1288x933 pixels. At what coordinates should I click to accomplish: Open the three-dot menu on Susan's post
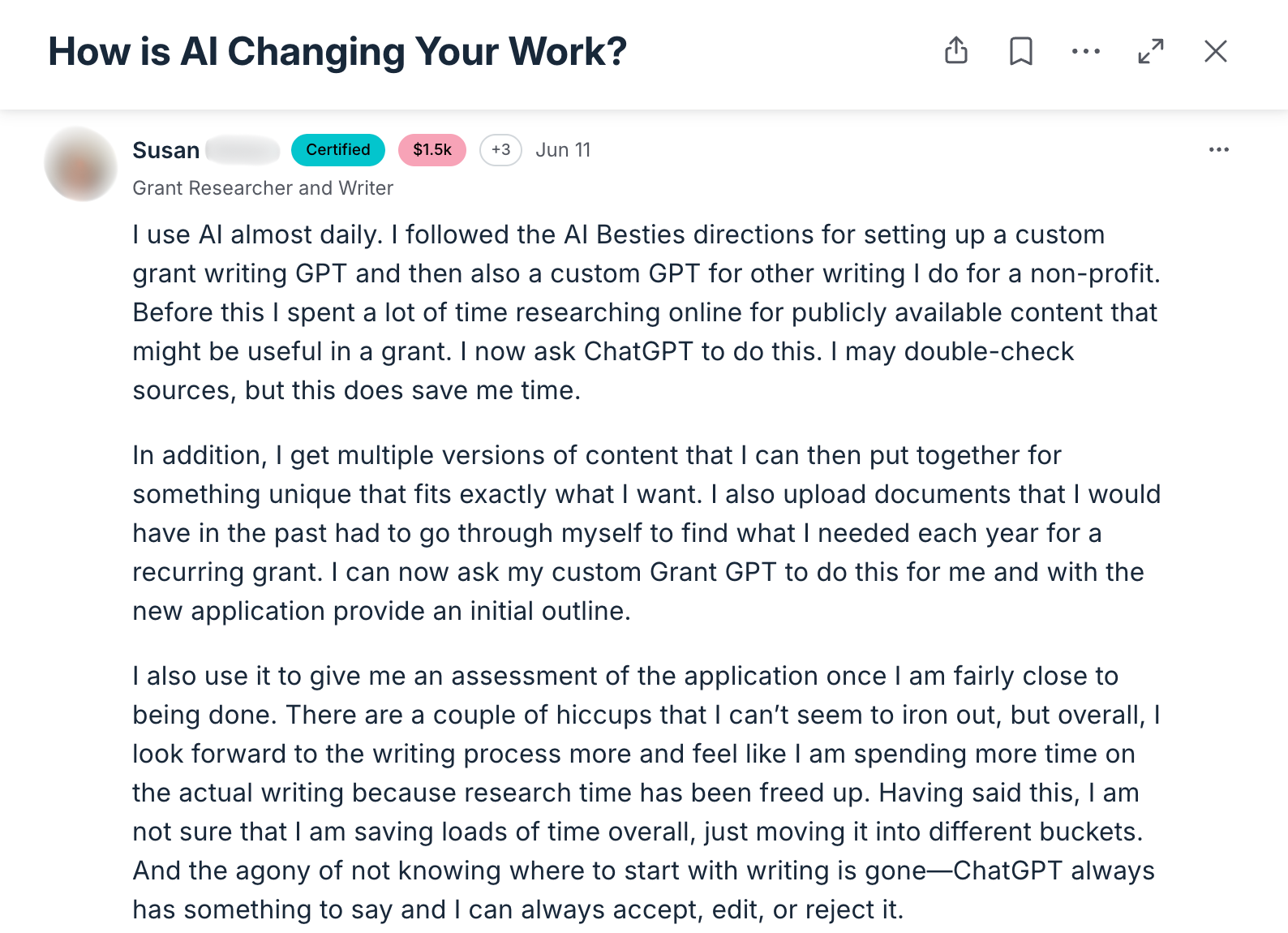tap(1218, 150)
